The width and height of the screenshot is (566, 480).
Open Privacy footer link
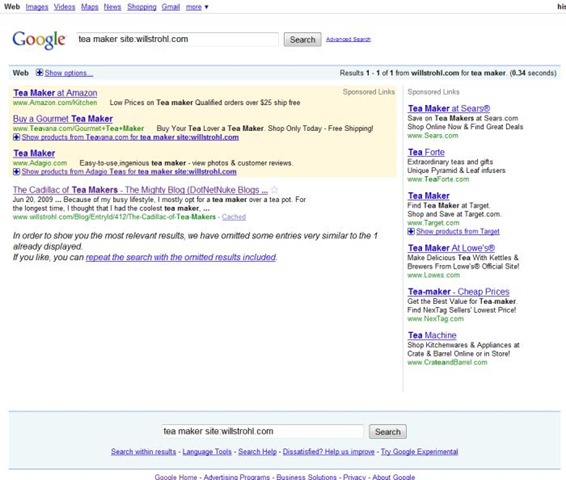(354, 477)
